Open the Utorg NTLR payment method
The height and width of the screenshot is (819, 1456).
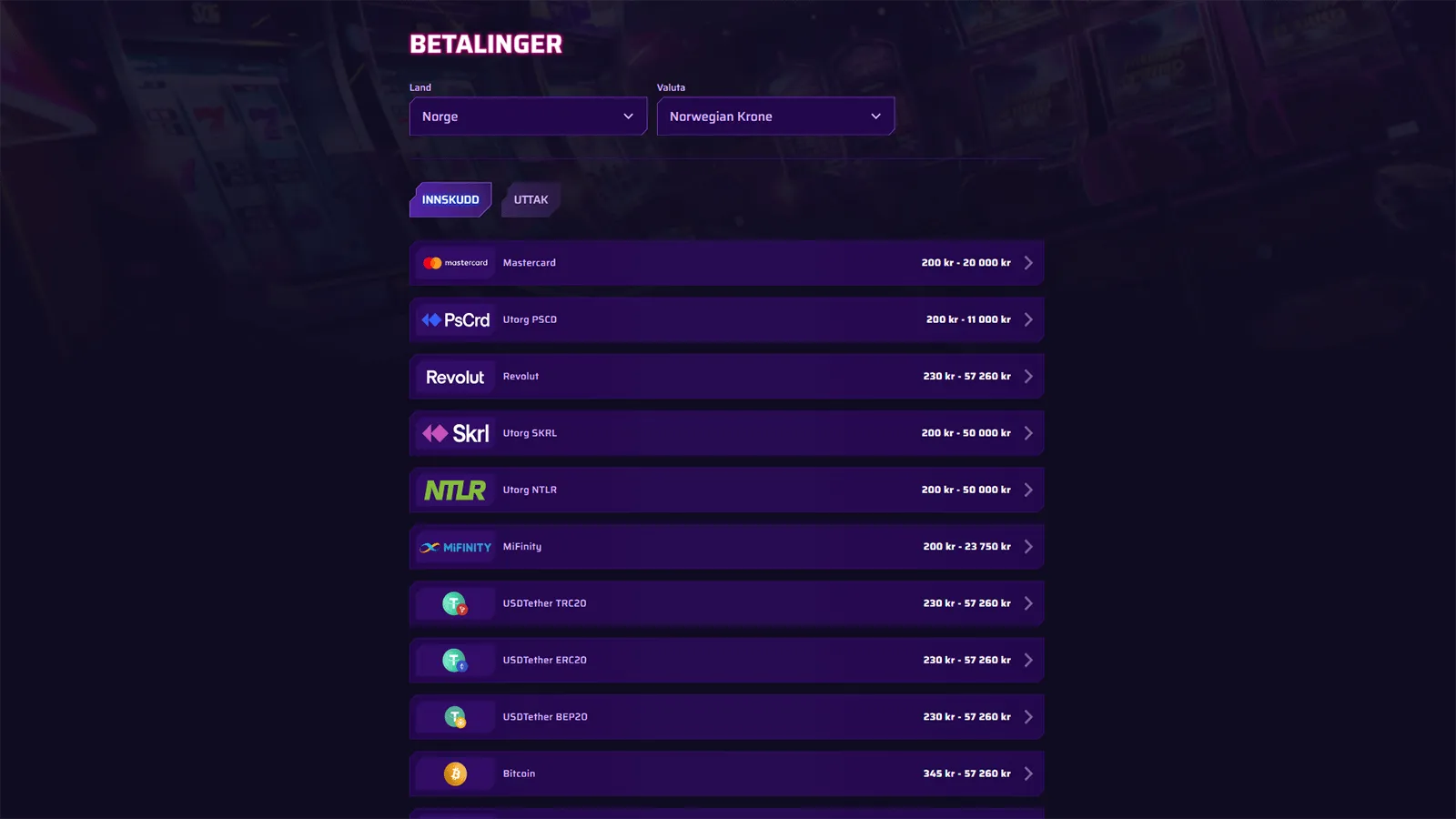pyautogui.click(x=530, y=490)
